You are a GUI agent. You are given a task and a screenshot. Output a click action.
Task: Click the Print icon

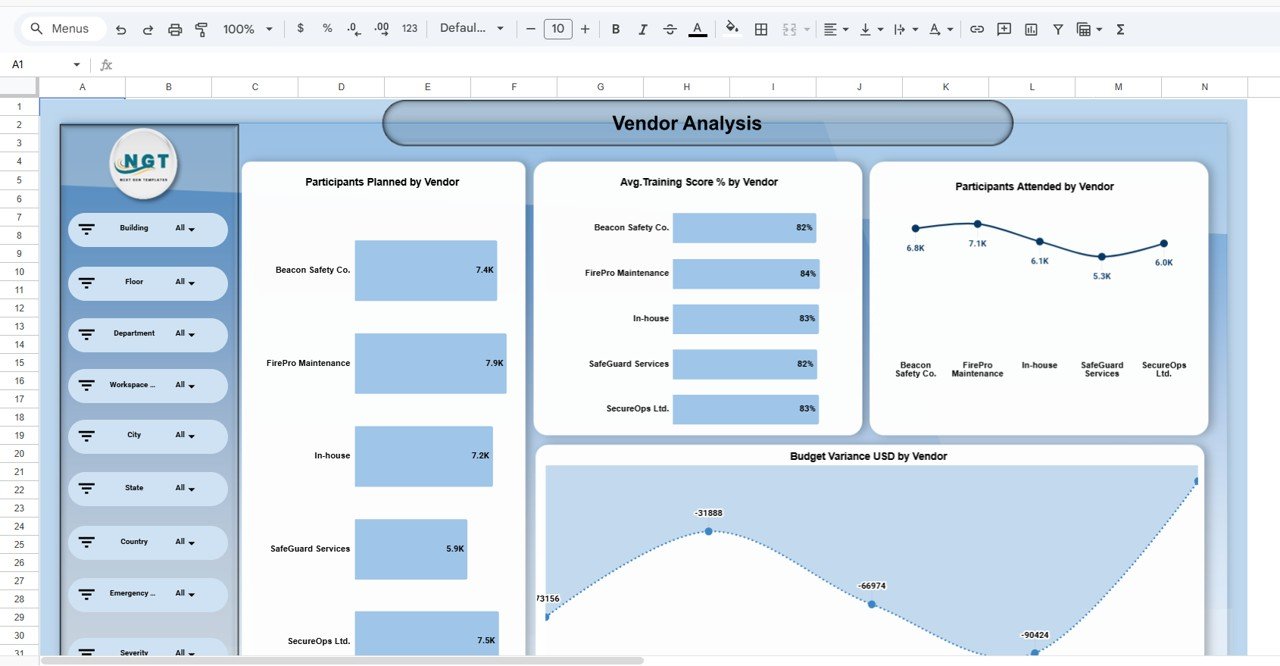(175, 30)
